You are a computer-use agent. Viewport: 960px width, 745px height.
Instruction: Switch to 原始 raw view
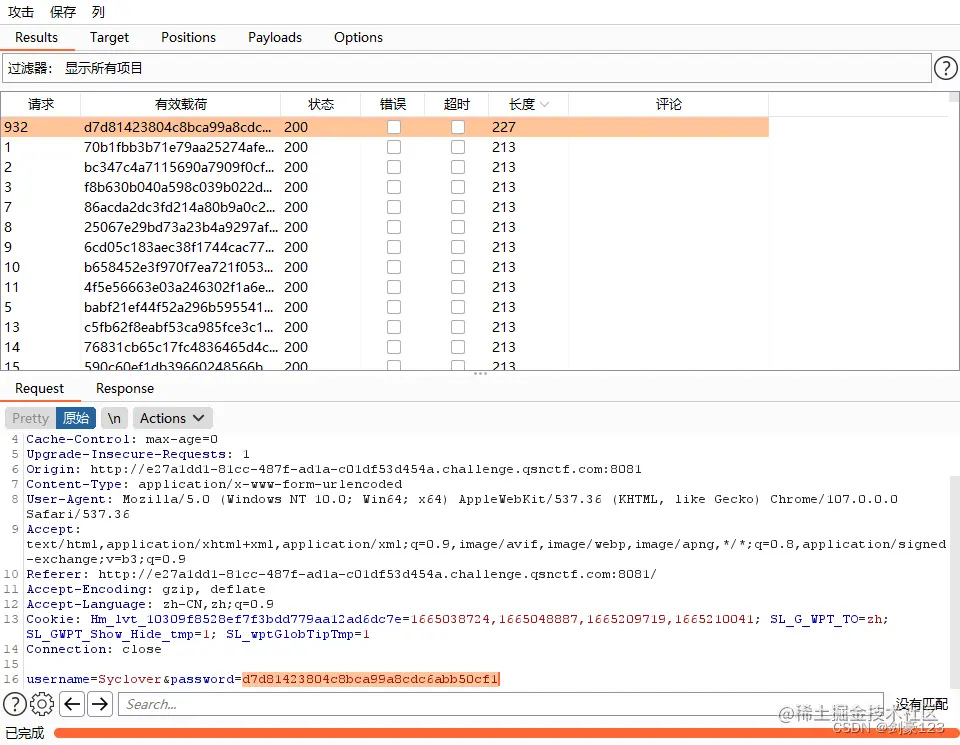pyautogui.click(x=76, y=418)
